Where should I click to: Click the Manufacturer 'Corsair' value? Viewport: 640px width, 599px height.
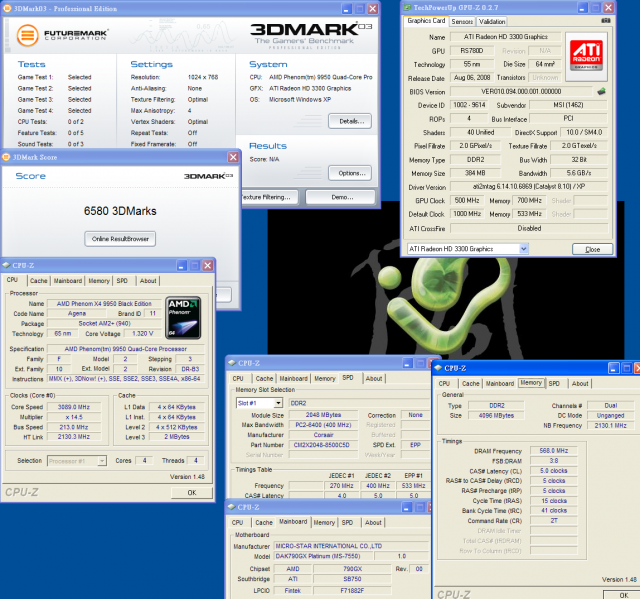323,435
